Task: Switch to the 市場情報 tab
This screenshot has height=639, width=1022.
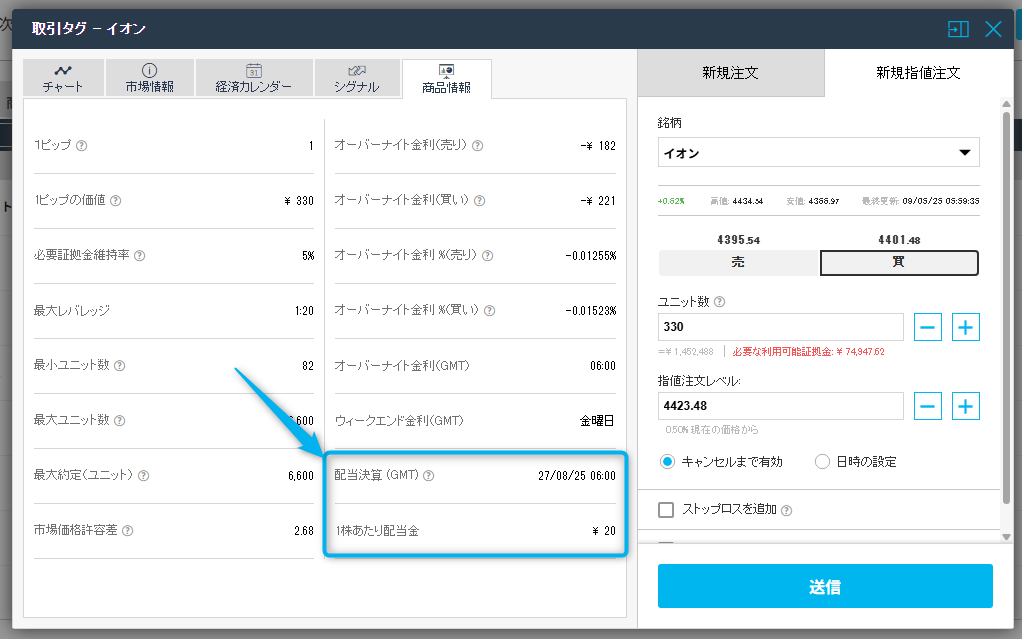Action: [x=150, y=78]
